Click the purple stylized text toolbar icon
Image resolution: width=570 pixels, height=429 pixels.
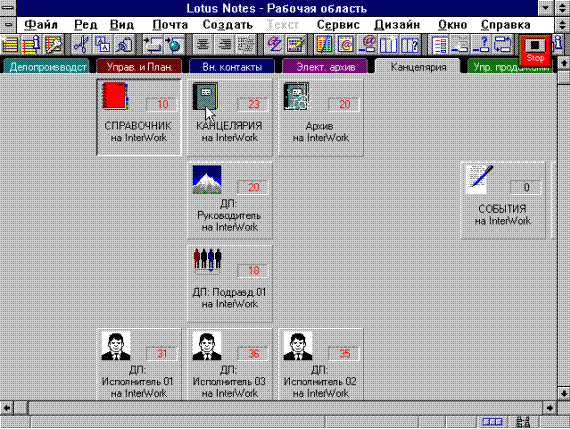click(x=274, y=45)
